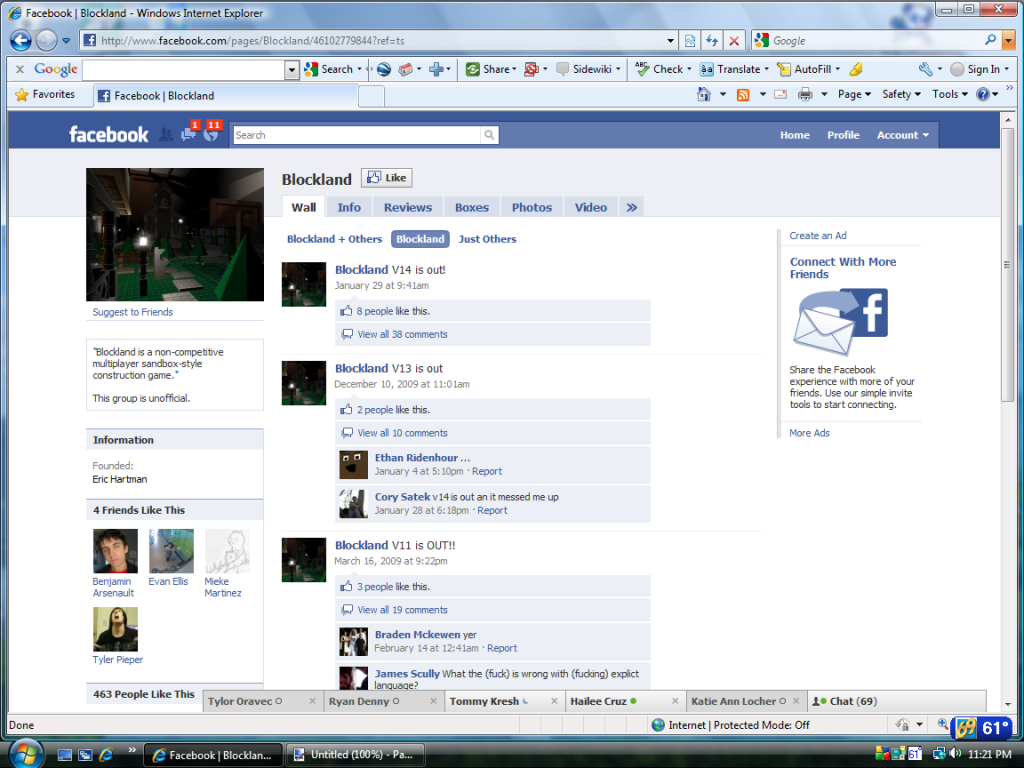
Task: Click the Internet Explorer Quick Launch icon
Action: point(106,755)
